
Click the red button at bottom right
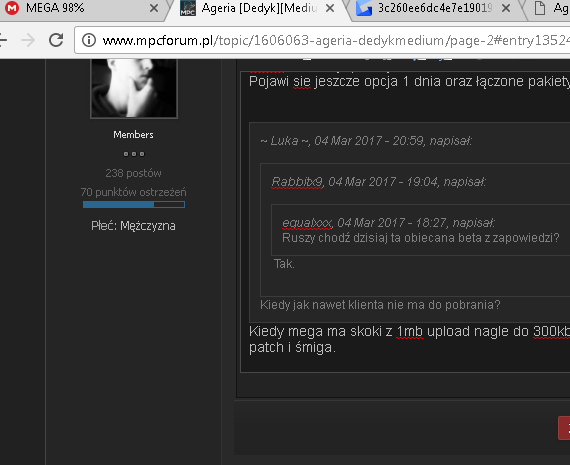point(564,428)
